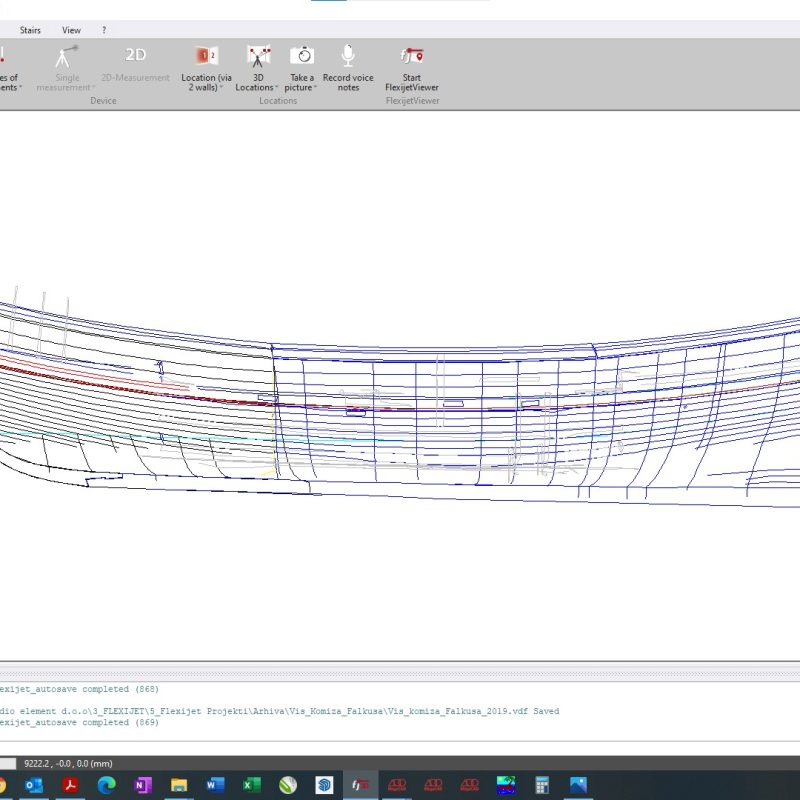
Task: Open Word from the taskbar
Action: (216, 785)
